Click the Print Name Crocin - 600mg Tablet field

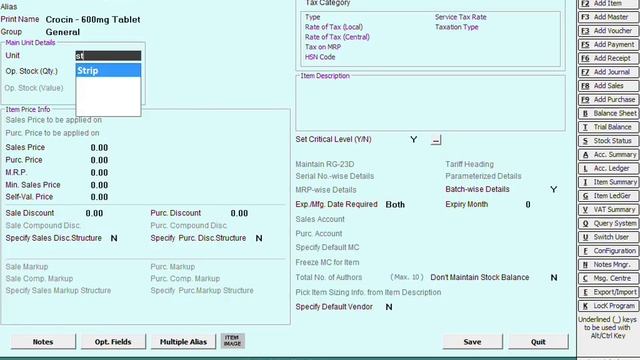(x=93, y=20)
